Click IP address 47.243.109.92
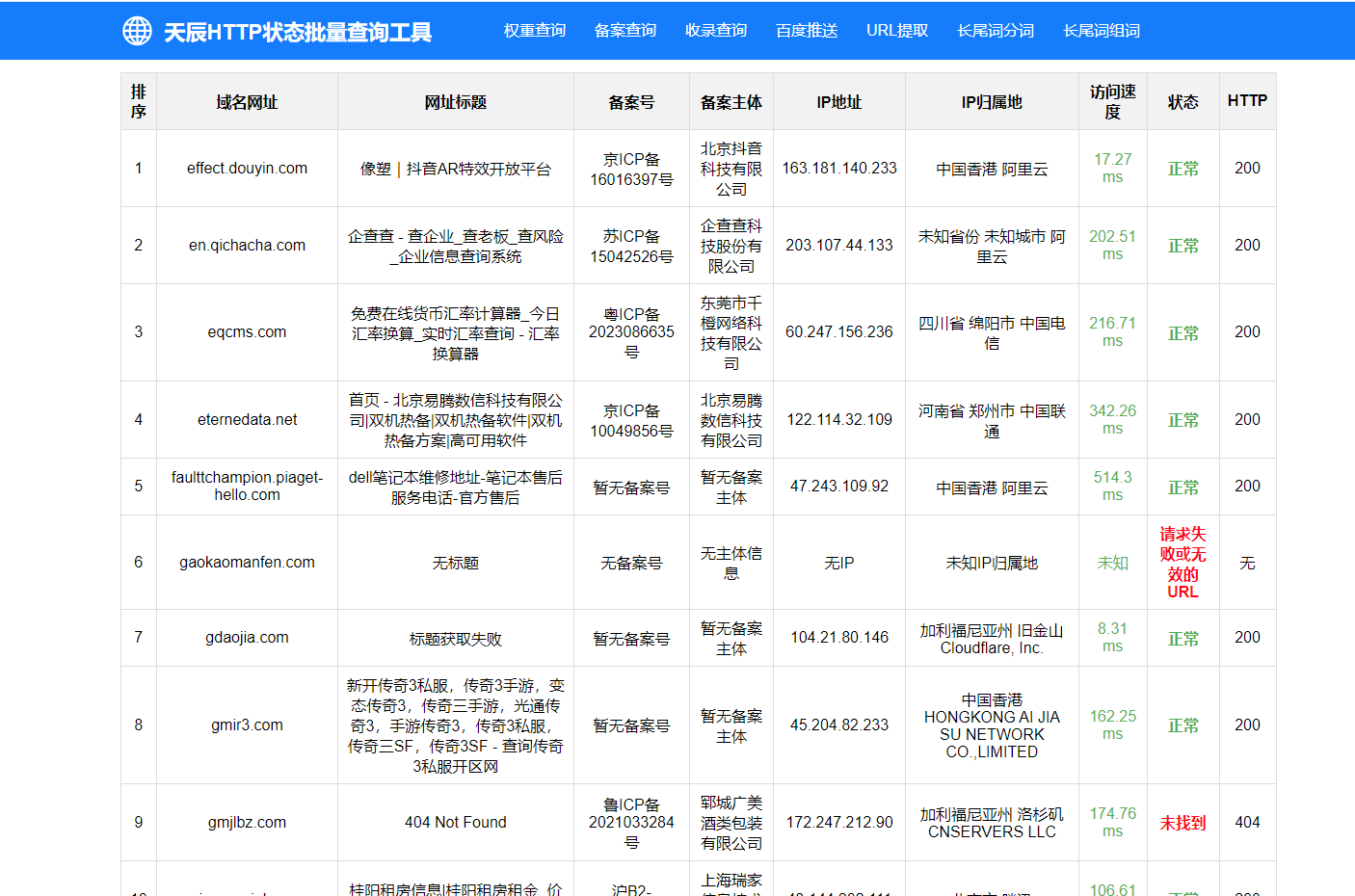The image size is (1355, 896). coord(839,487)
